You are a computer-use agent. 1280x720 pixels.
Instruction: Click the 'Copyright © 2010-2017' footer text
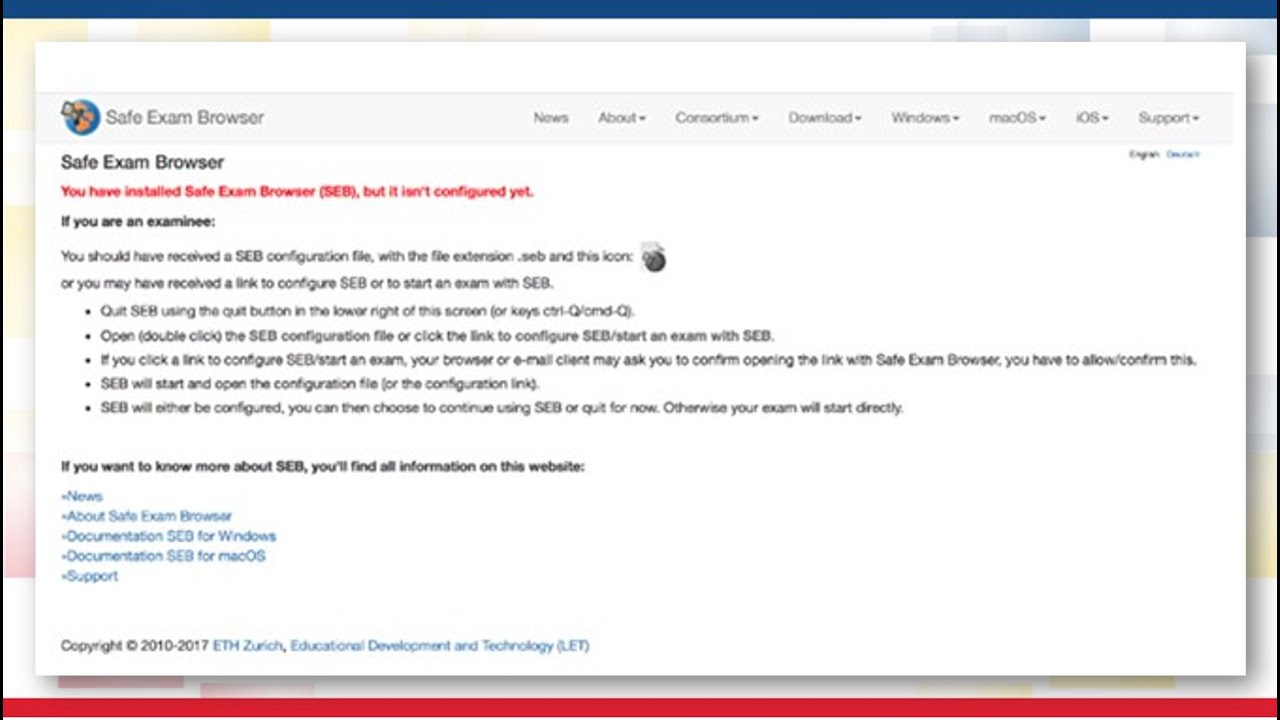point(135,646)
